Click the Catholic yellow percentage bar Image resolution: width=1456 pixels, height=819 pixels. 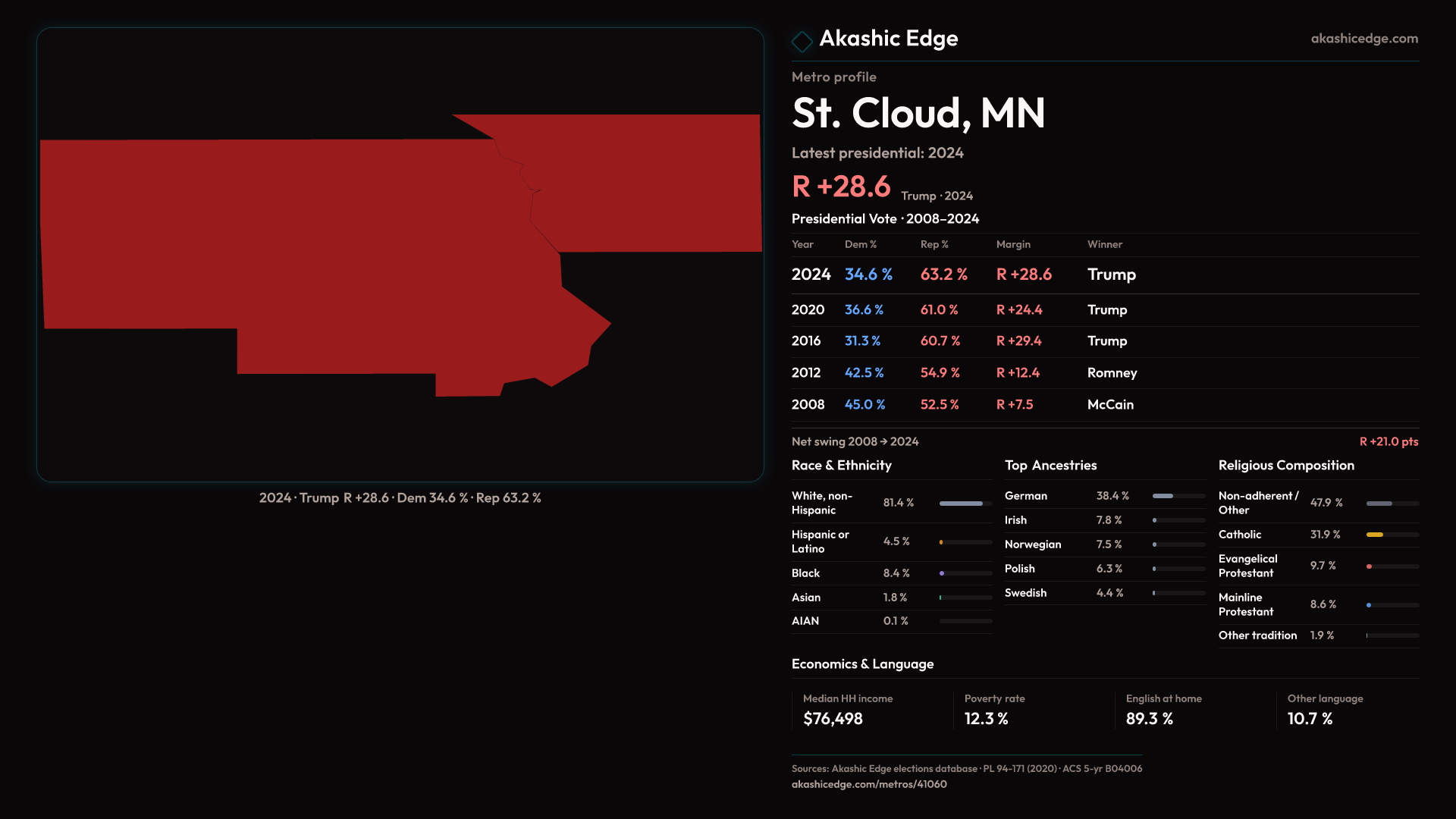(x=1375, y=535)
